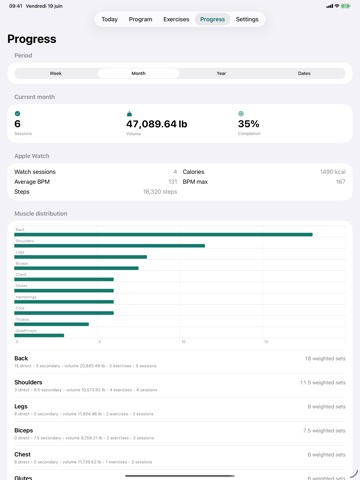
Task: Click the Chest bar in chart
Action: coord(64,279)
